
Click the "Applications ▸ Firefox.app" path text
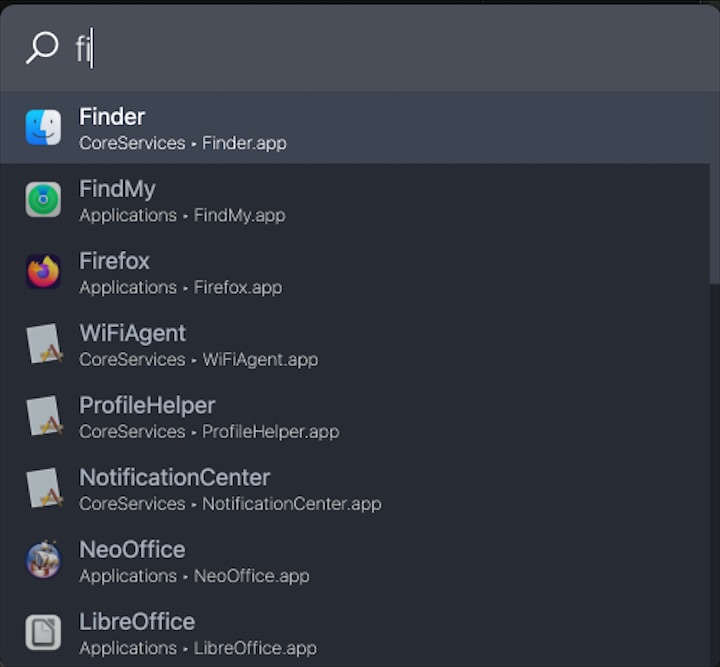[180, 287]
